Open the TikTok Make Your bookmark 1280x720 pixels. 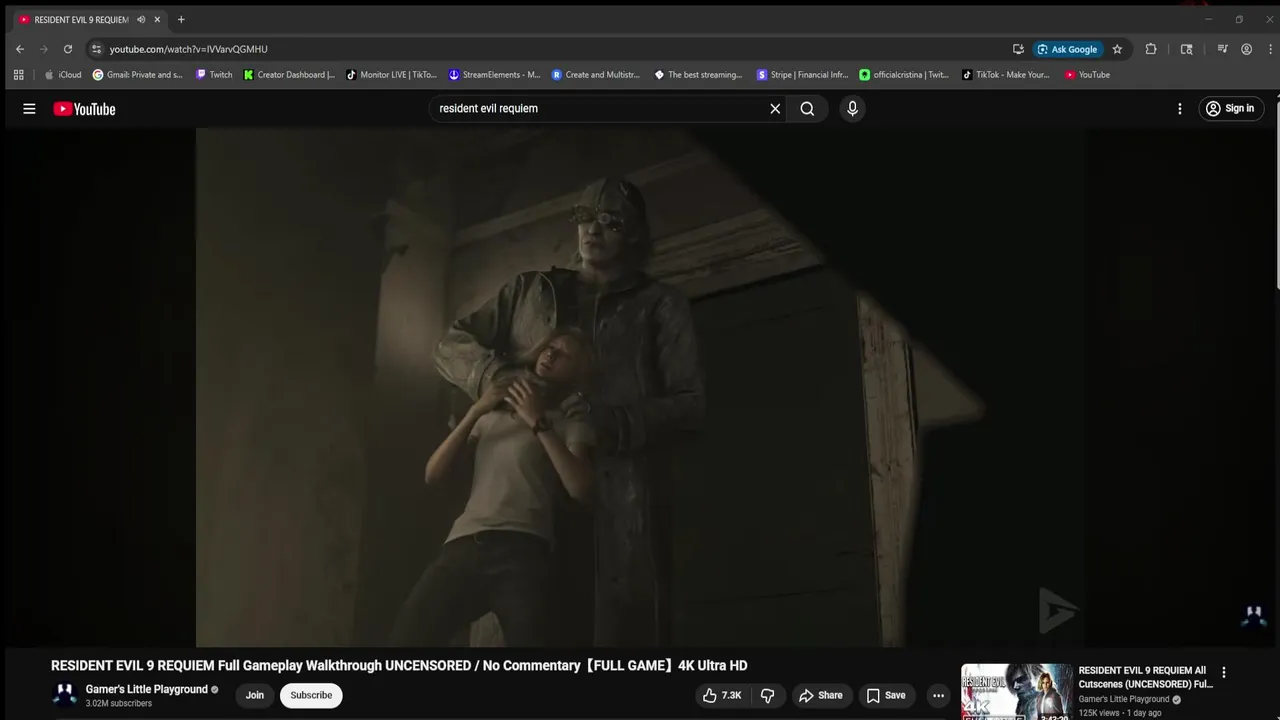coord(1006,74)
